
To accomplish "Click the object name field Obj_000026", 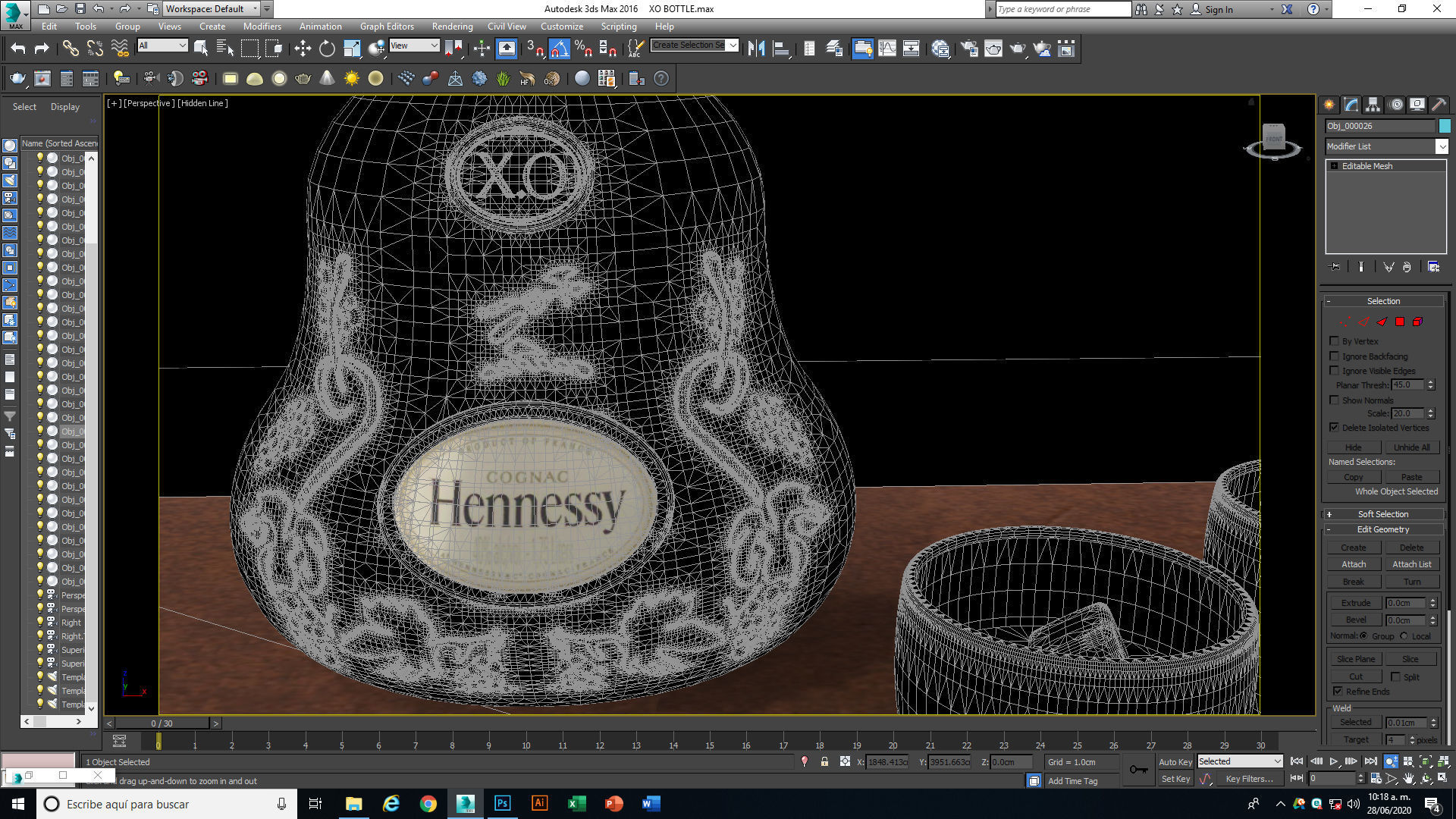I will [x=1380, y=126].
